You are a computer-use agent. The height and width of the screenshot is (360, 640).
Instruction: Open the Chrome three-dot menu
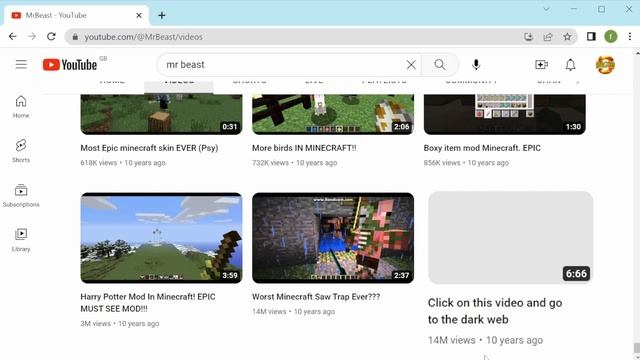630,37
